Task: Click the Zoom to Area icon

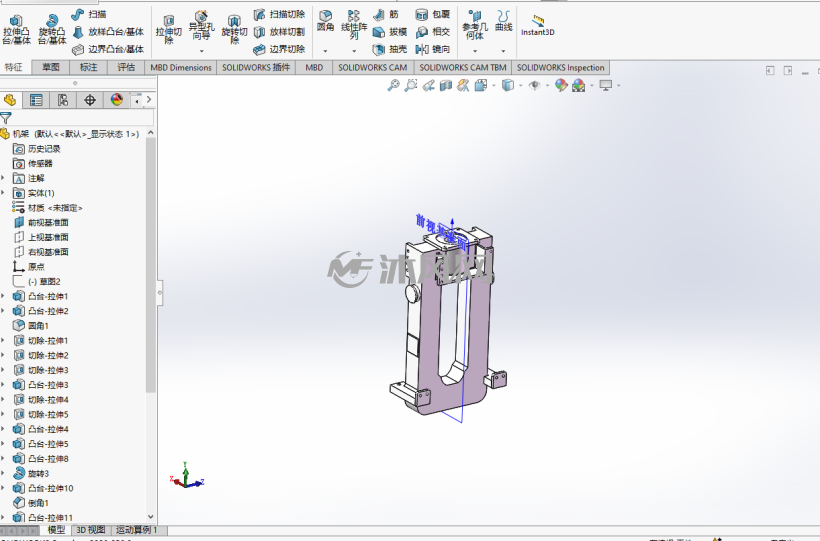Action: (x=411, y=85)
